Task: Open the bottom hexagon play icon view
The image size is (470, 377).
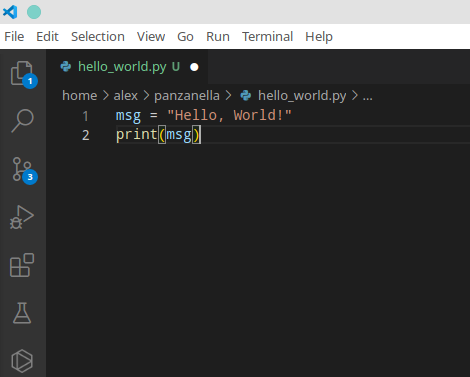Action: coord(22,361)
